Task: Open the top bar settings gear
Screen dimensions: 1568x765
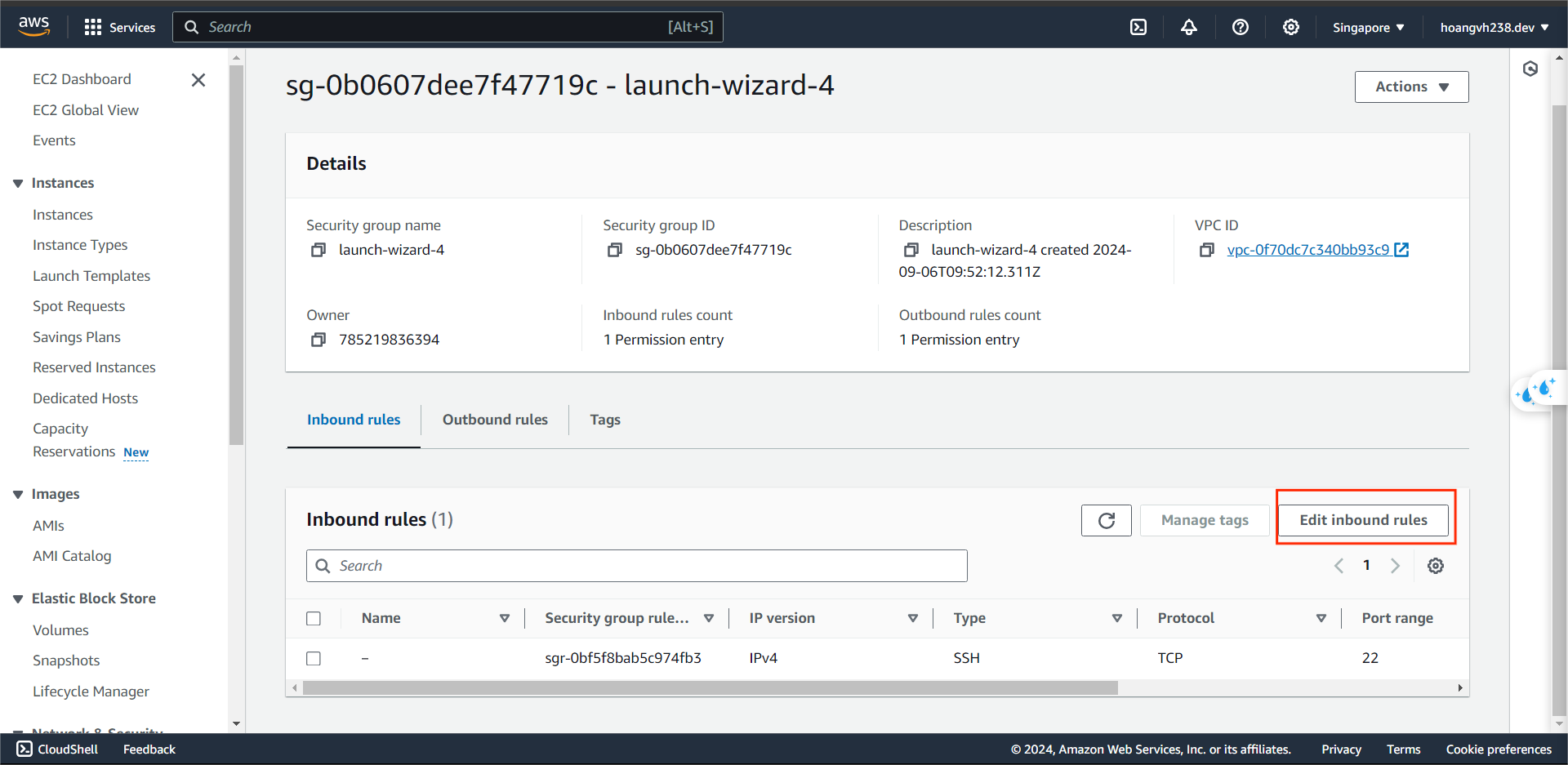Action: coord(1291,27)
